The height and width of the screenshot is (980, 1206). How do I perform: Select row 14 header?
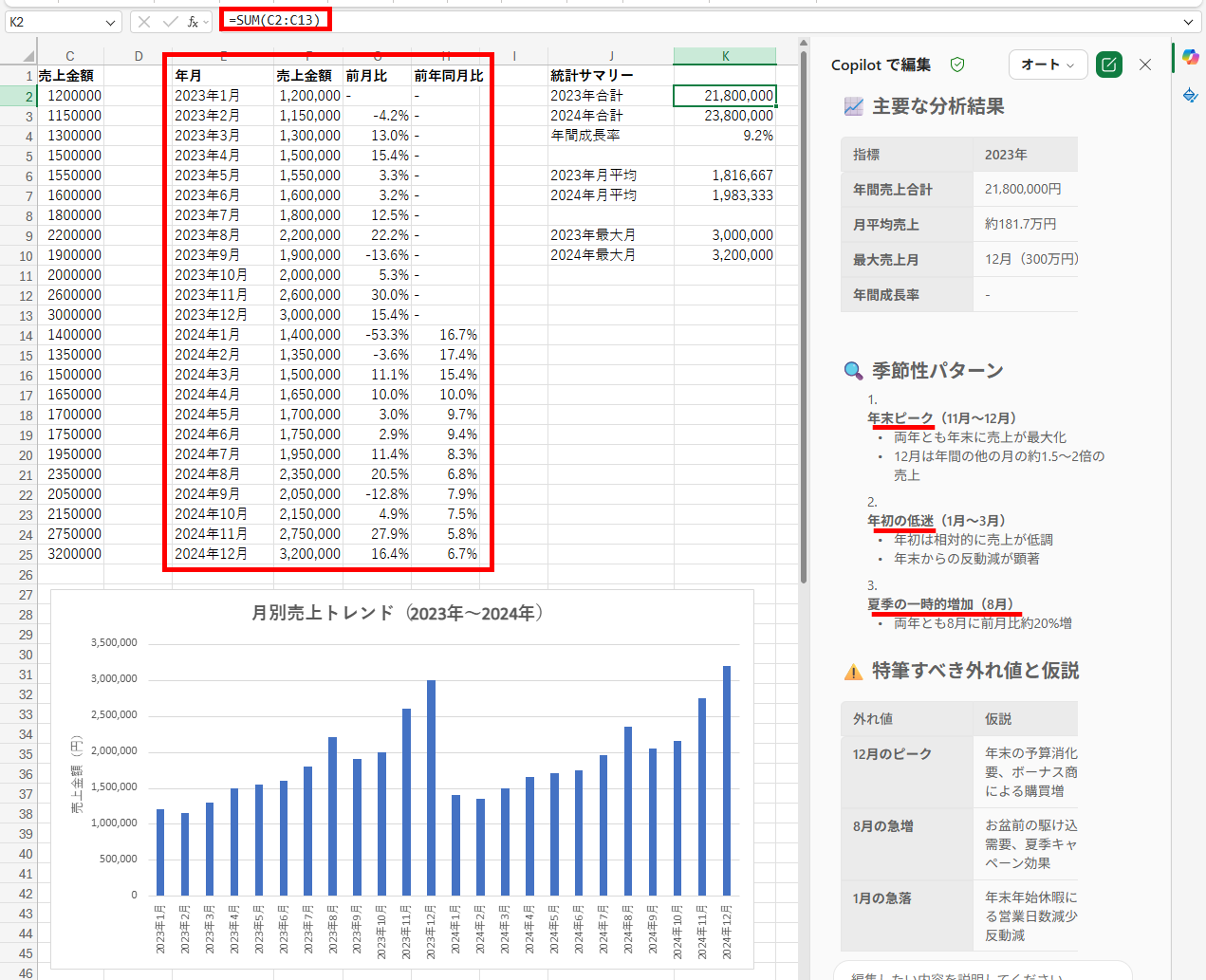click(26, 336)
